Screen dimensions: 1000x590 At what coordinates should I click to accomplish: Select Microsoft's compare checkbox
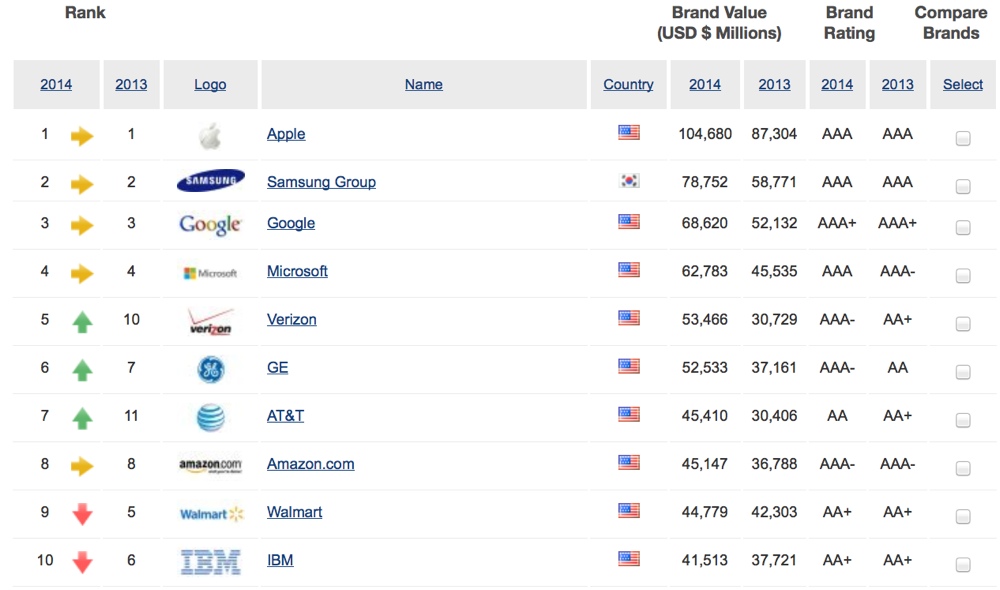tap(962, 276)
